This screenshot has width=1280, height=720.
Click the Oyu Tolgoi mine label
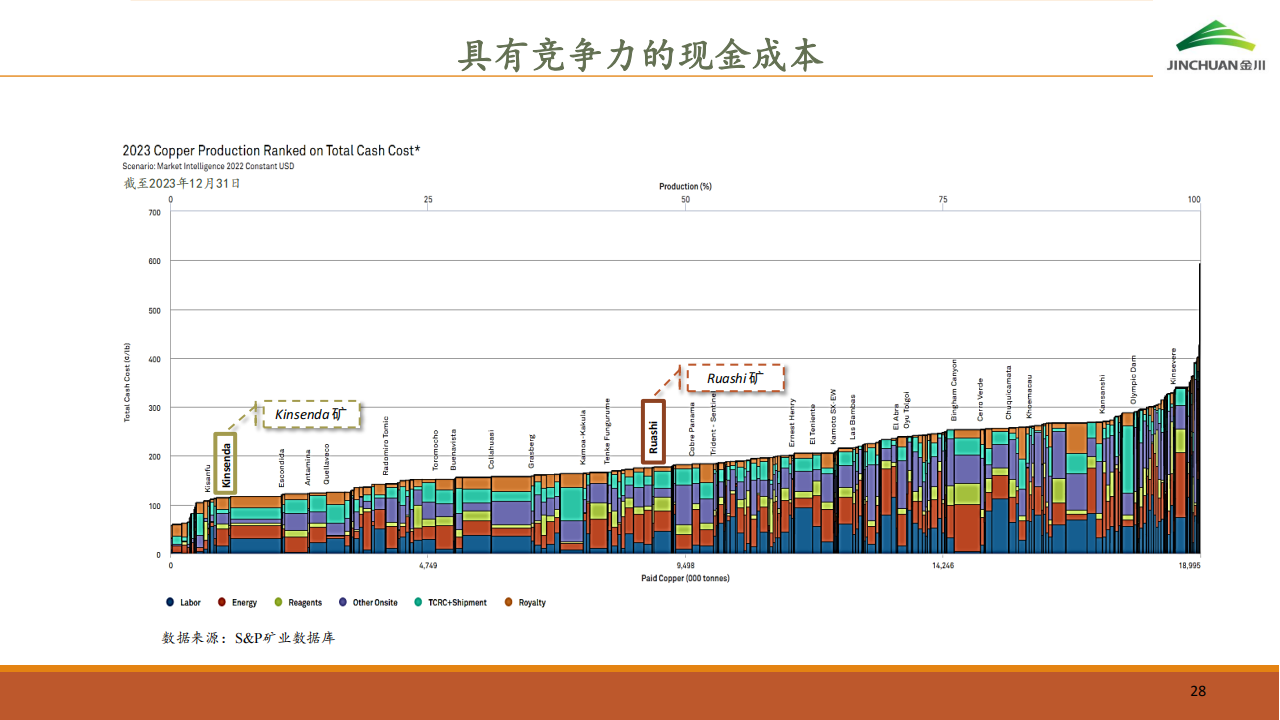tap(907, 410)
